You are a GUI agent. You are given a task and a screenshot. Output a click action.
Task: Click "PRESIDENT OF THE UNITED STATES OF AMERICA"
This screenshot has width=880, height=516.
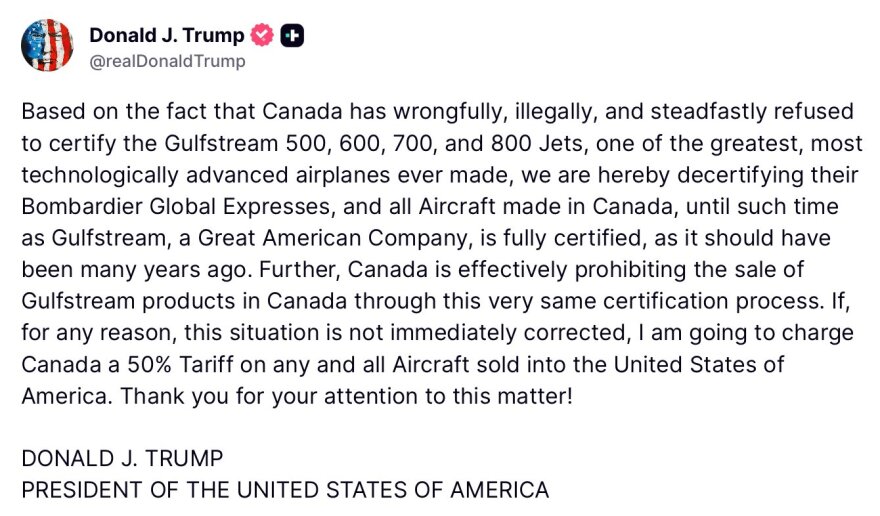[285, 490]
